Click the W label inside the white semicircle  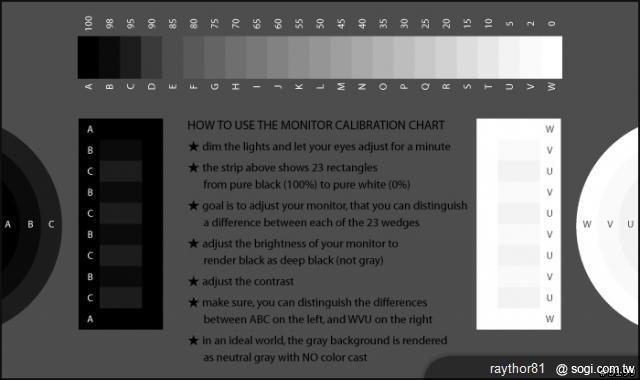(587, 224)
